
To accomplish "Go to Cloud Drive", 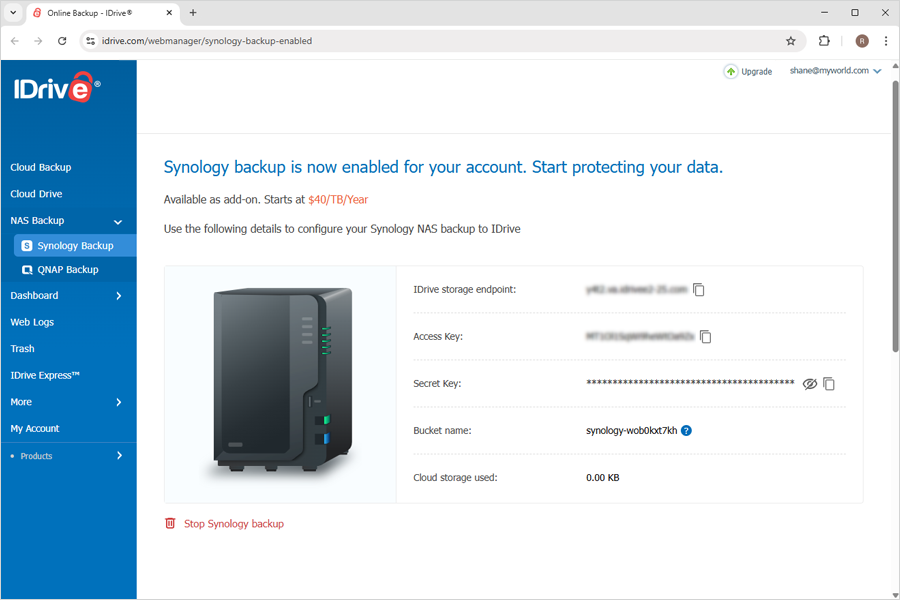I will click(x=36, y=193).
